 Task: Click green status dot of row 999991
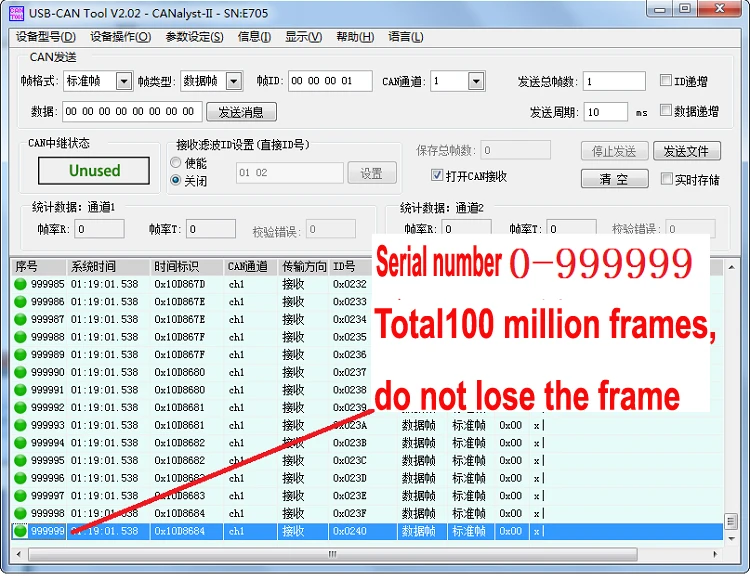coord(20,390)
